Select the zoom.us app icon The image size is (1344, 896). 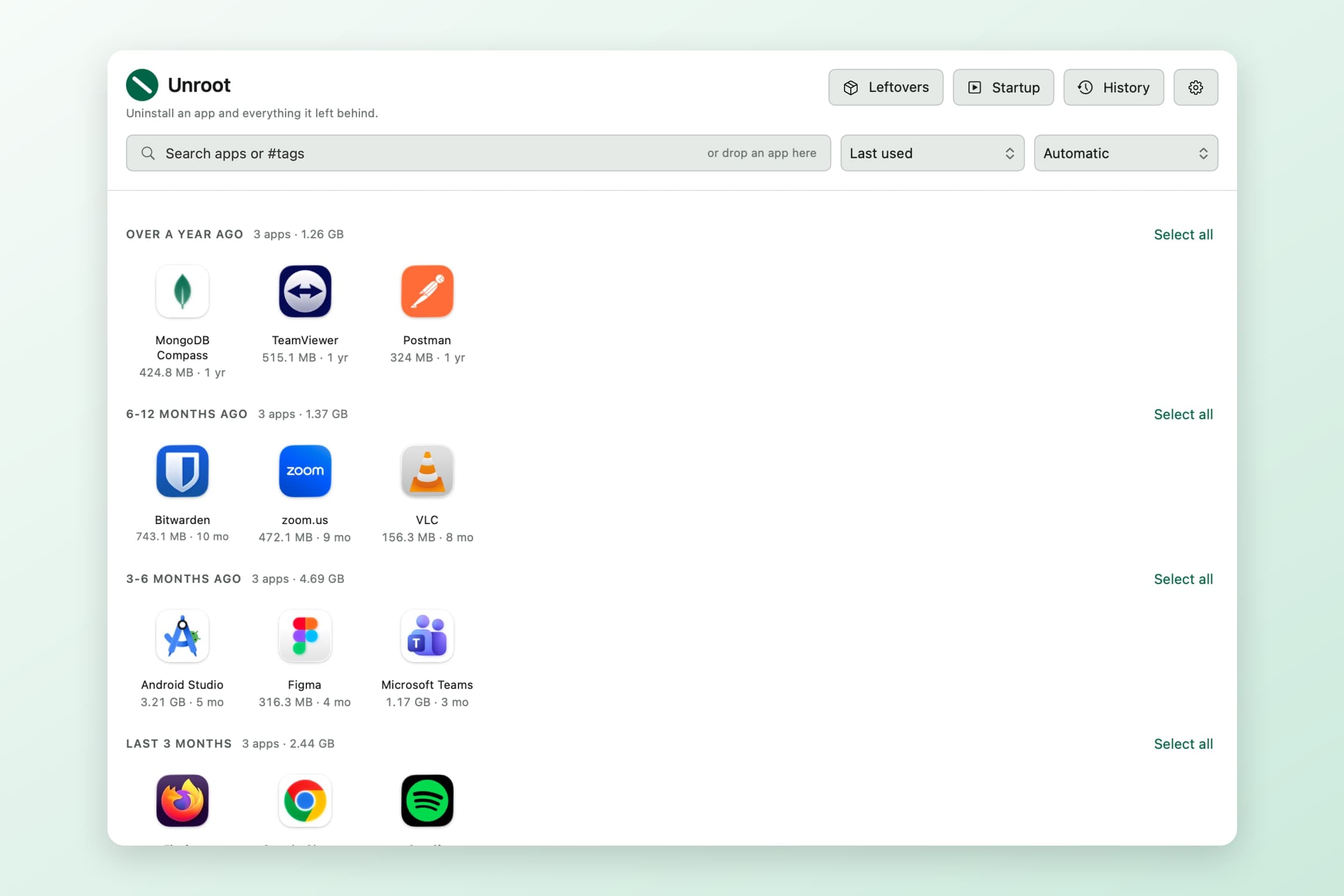[305, 471]
